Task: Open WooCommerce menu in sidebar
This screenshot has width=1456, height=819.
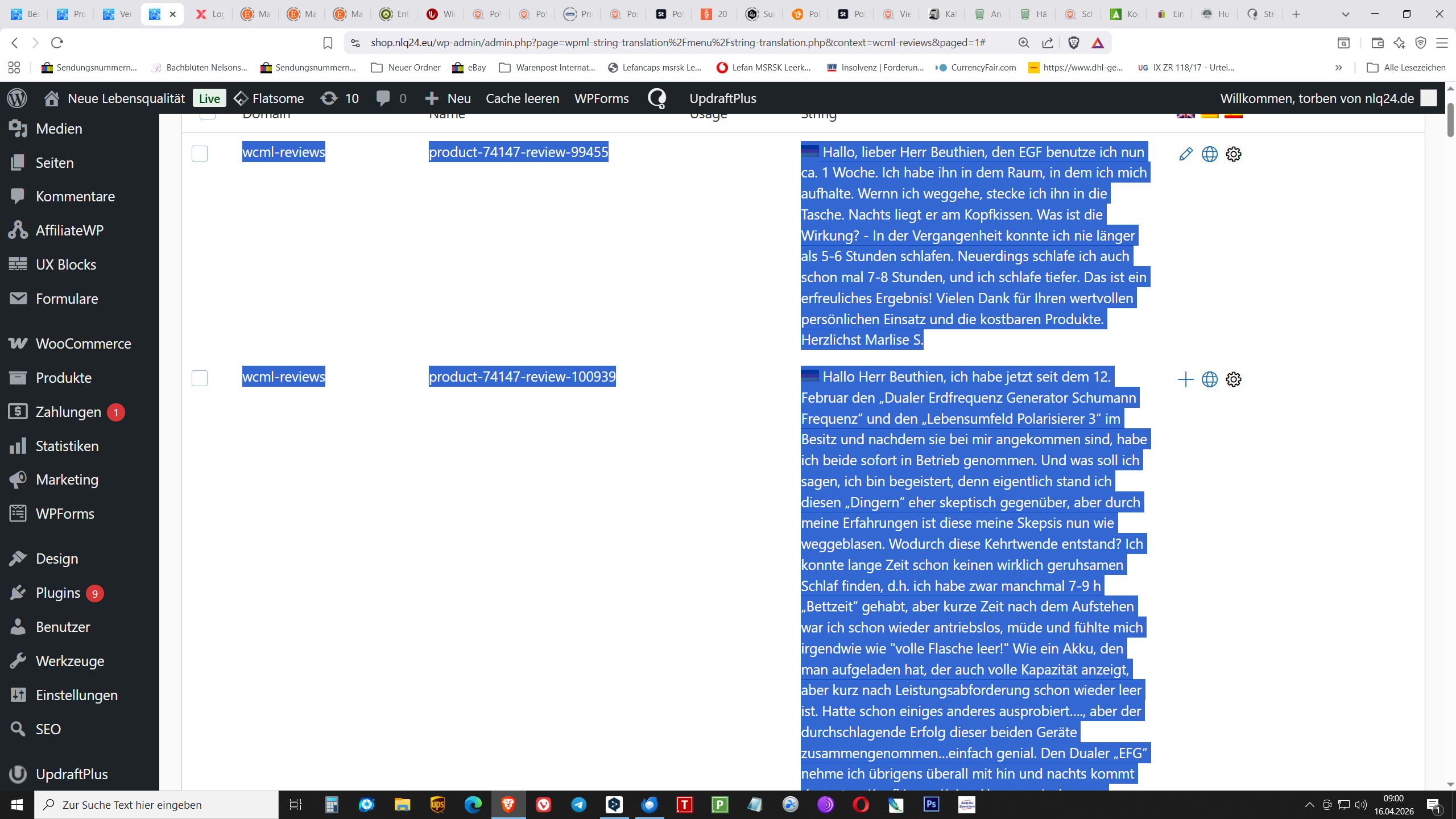Action: 83,344
